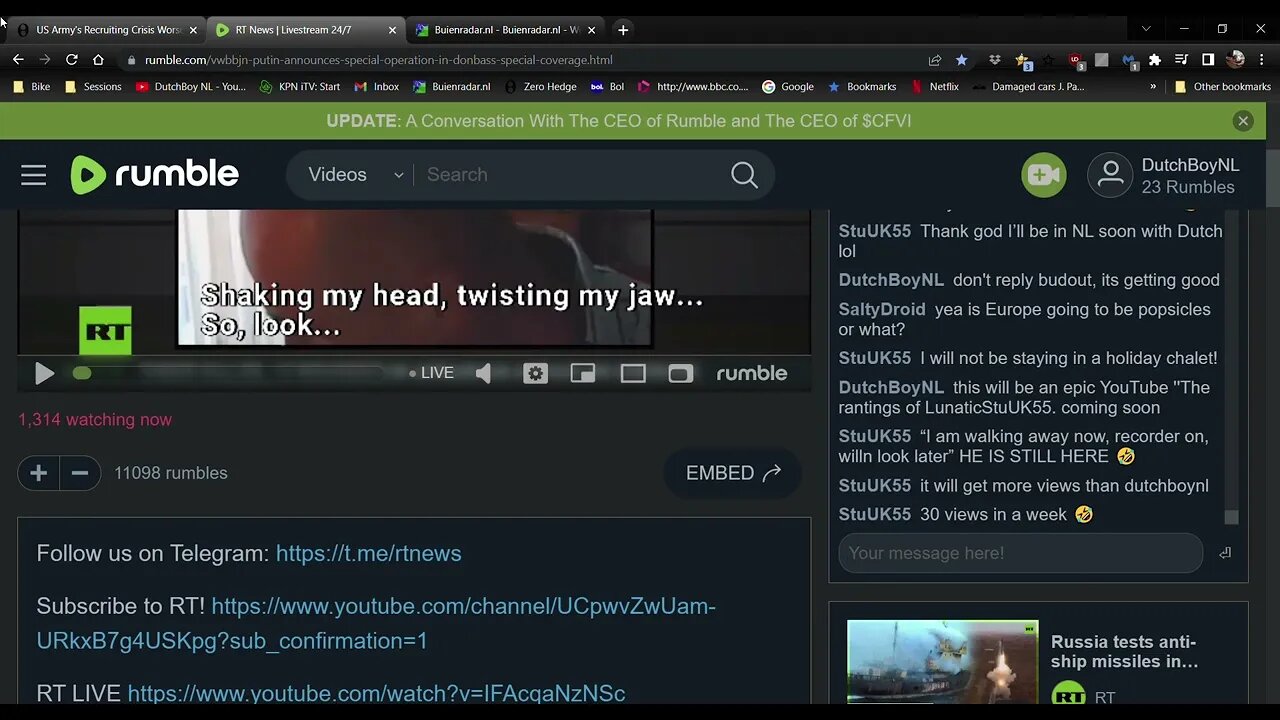Screen dimensions: 1280x720
Task: Toggle the bookmark star for this page
Action: click(x=961, y=60)
